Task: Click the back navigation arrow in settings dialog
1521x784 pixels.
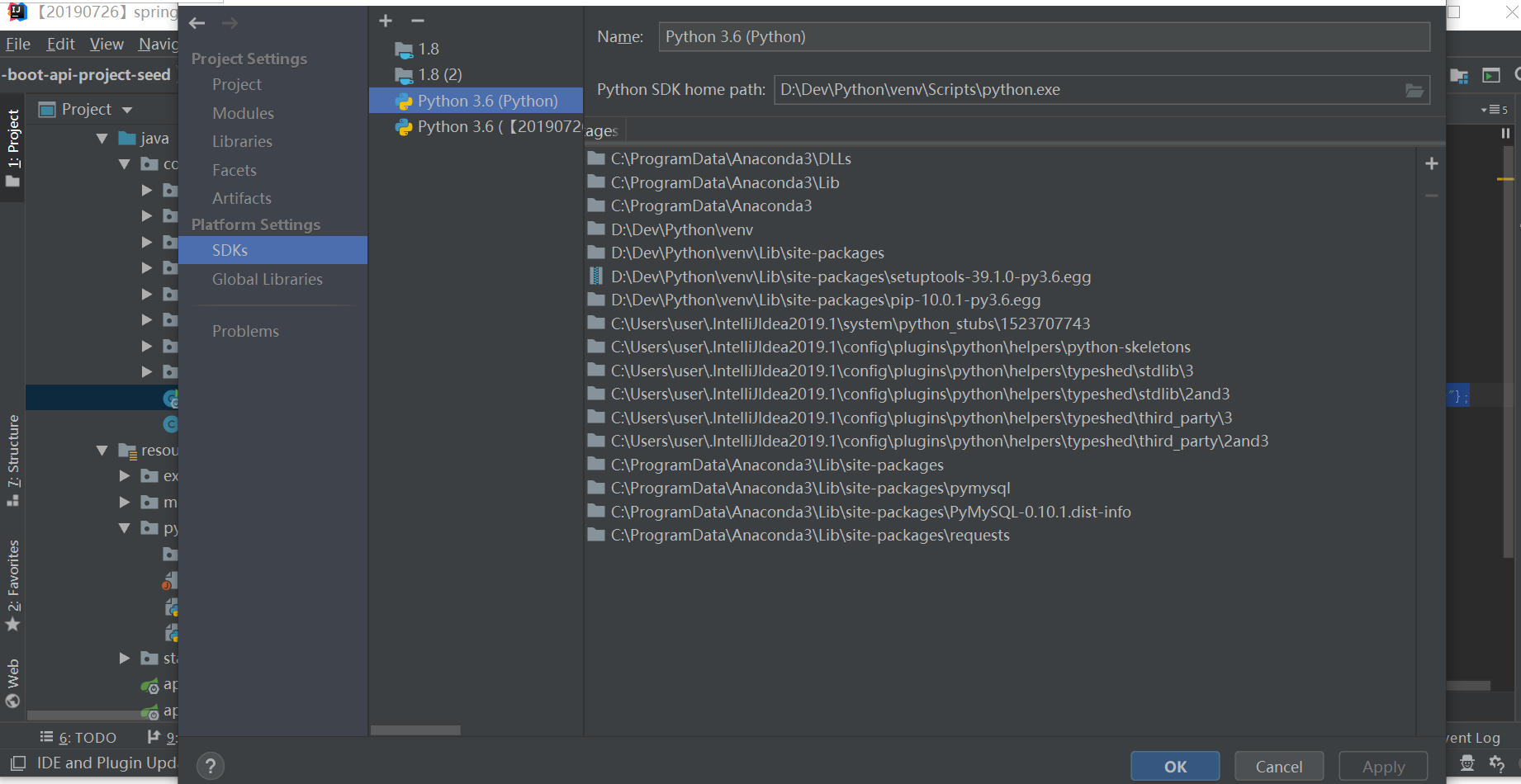Action: [197, 23]
